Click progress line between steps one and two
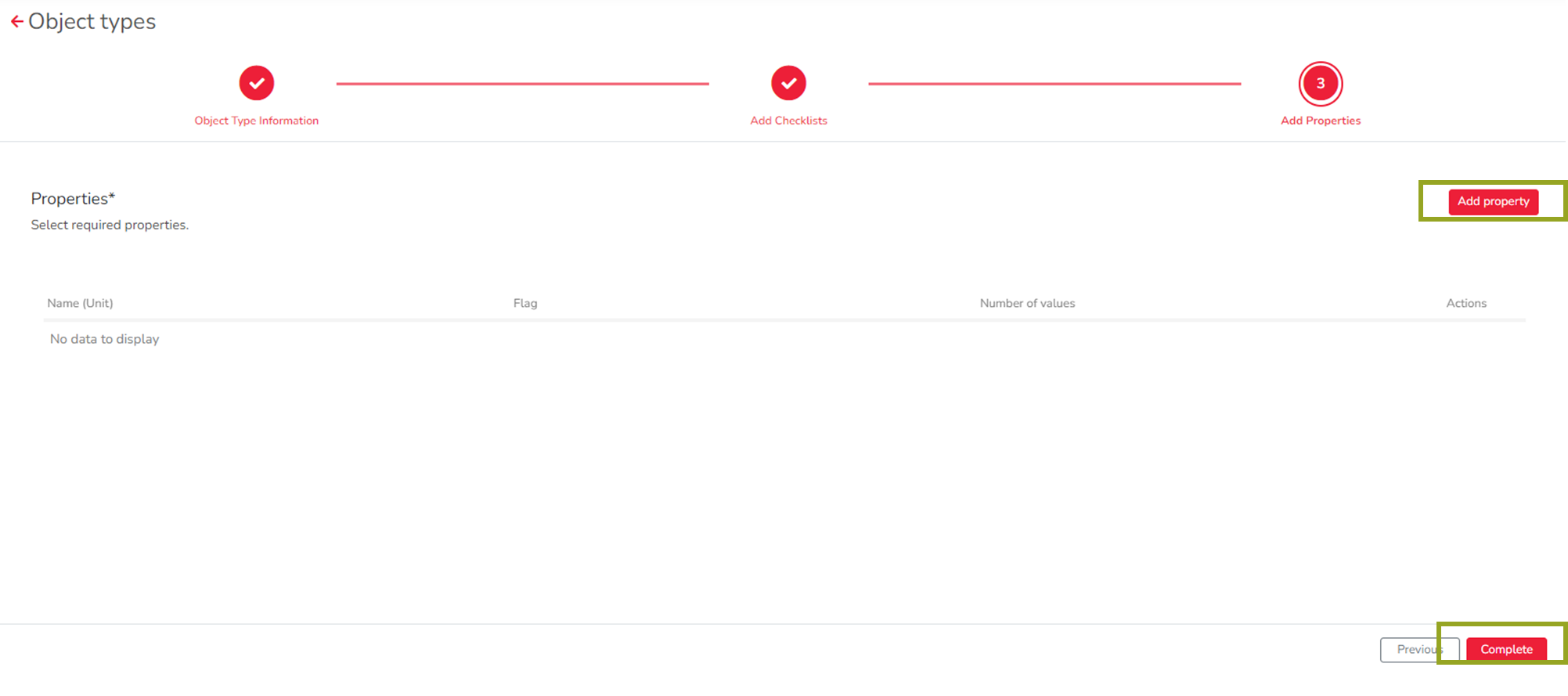Image resolution: width=1568 pixels, height=696 pixels. 522,84
